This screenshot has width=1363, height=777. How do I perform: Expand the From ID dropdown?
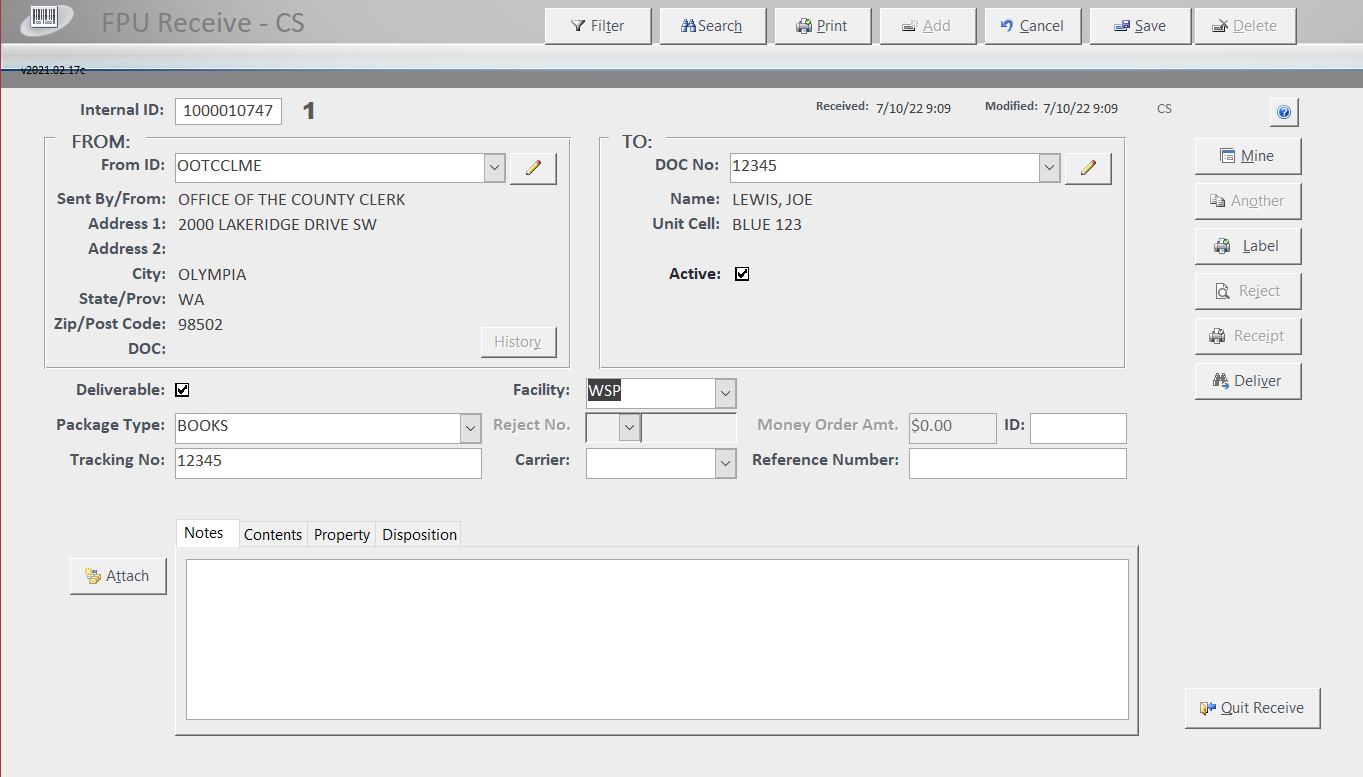[495, 168]
